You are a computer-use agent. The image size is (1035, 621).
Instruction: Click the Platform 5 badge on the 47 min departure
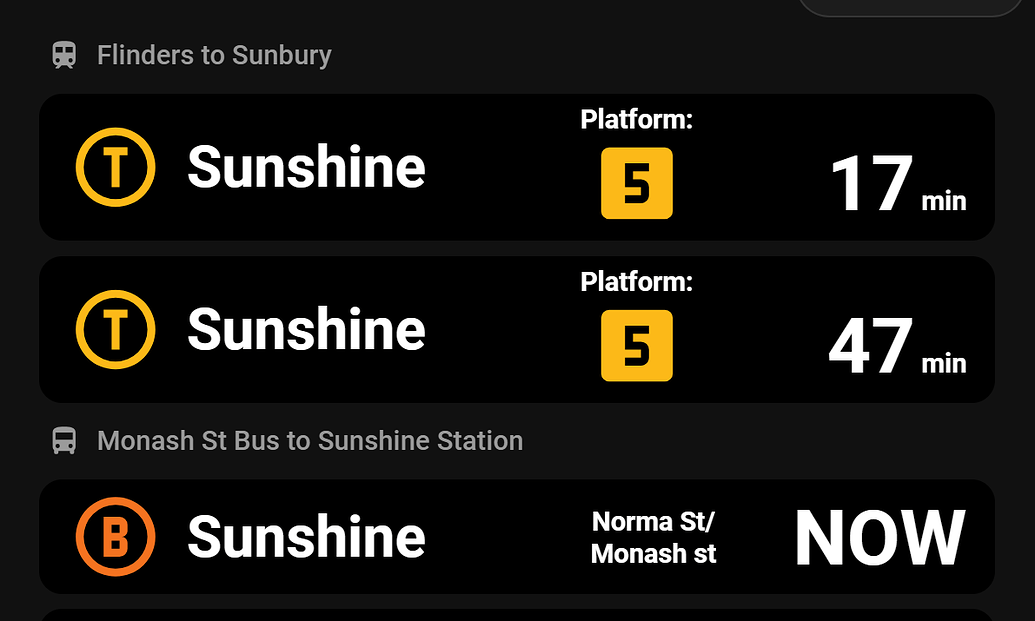(637, 347)
